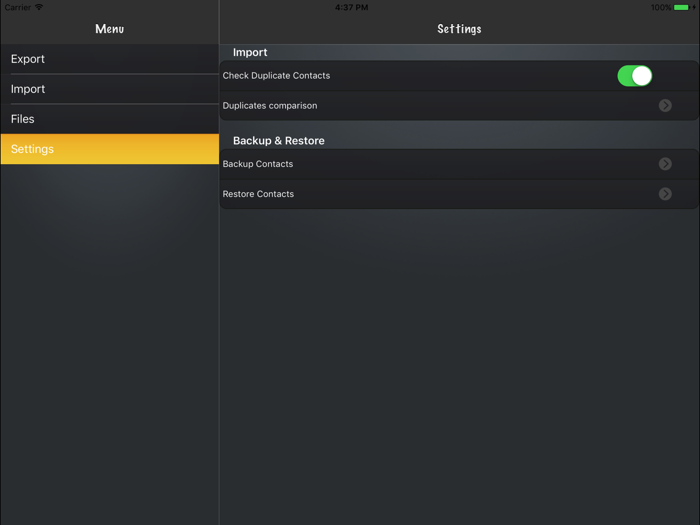Viewport: 700px width, 525px height.
Task: Choose the Restore Contacts text label
Action: (258, 194)
